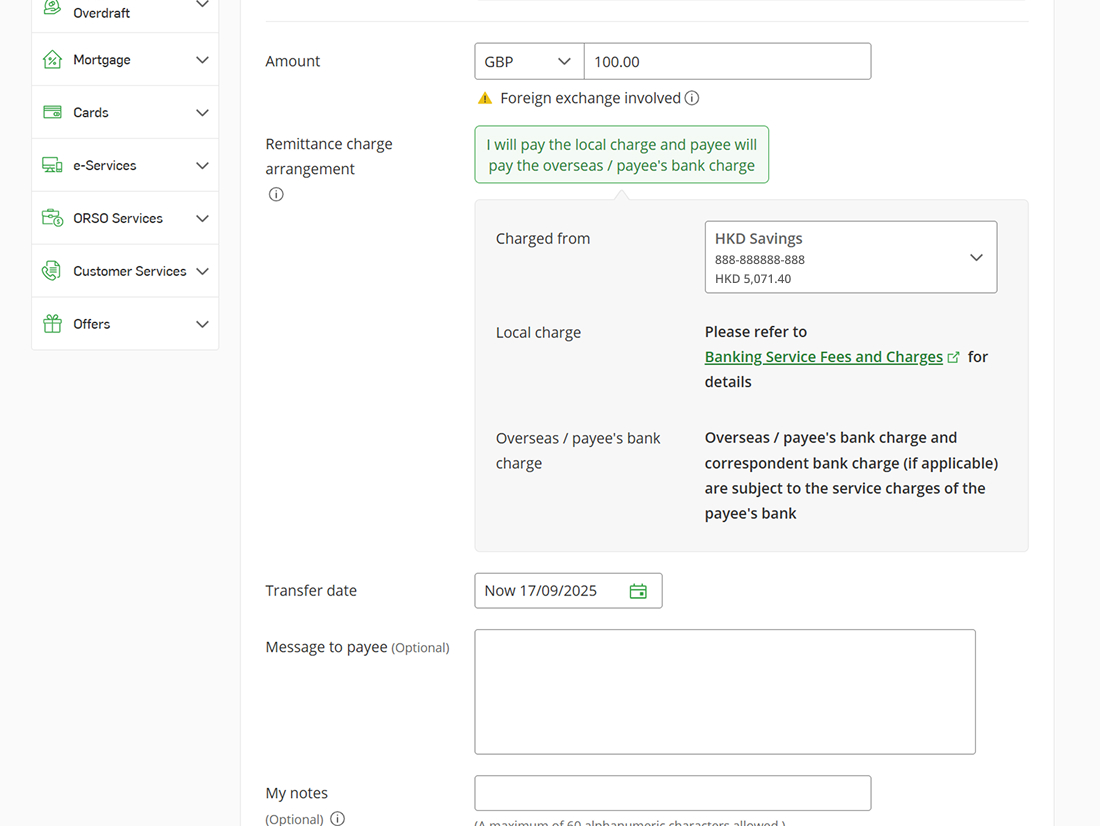
Task: Click the Cards icon in the sidebar
Action: 52,111
